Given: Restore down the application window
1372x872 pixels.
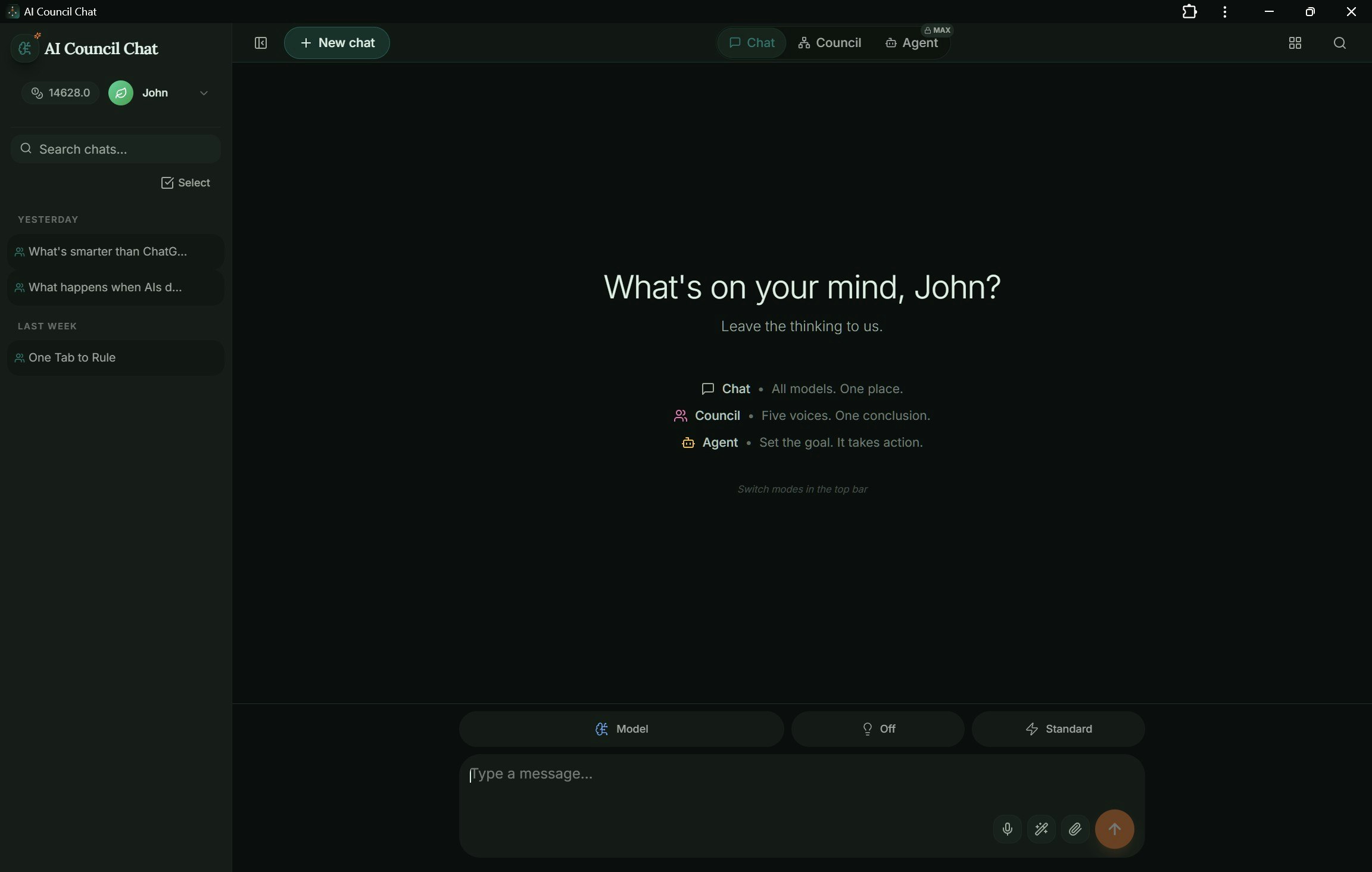Looking at the screenshot, I should tap(1309, 11).
